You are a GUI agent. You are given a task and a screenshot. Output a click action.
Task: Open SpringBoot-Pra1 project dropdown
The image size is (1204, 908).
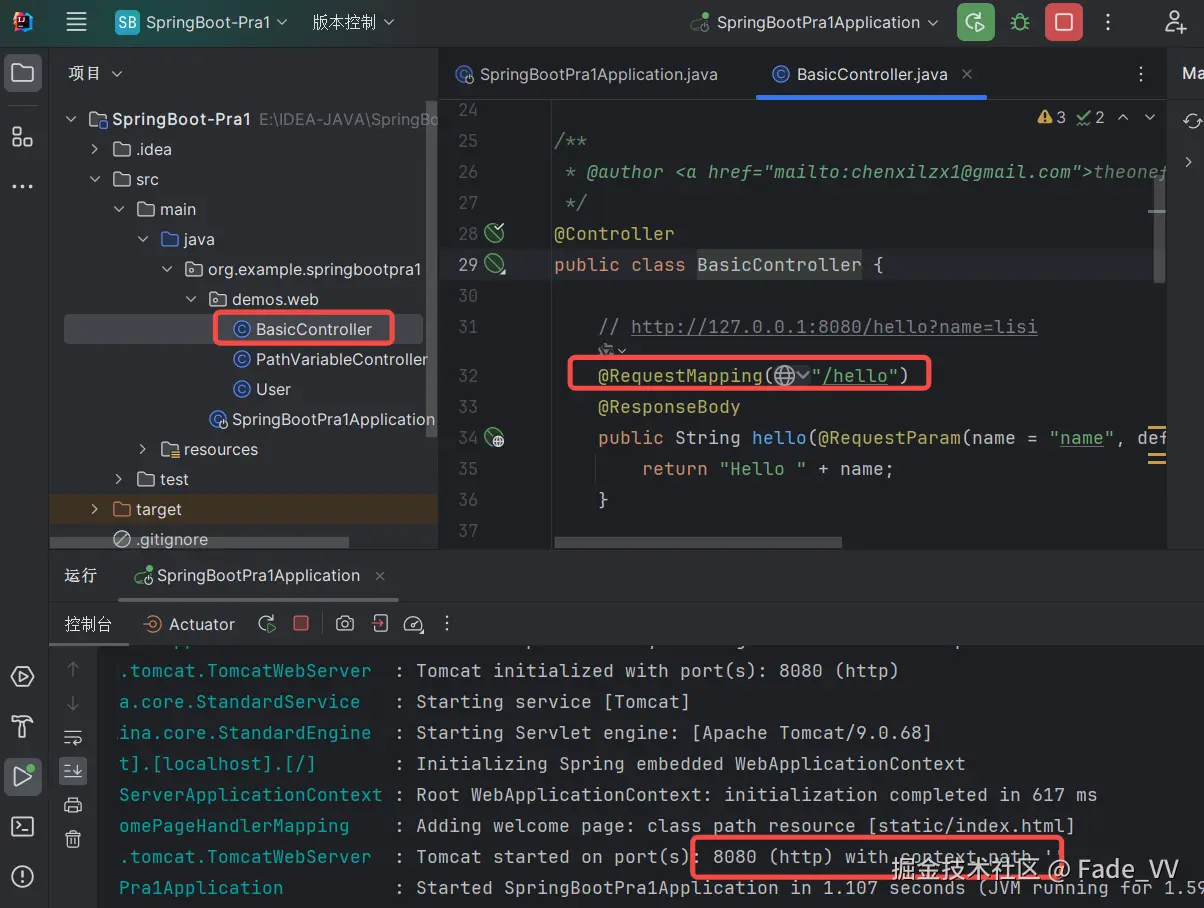(203, 22)
